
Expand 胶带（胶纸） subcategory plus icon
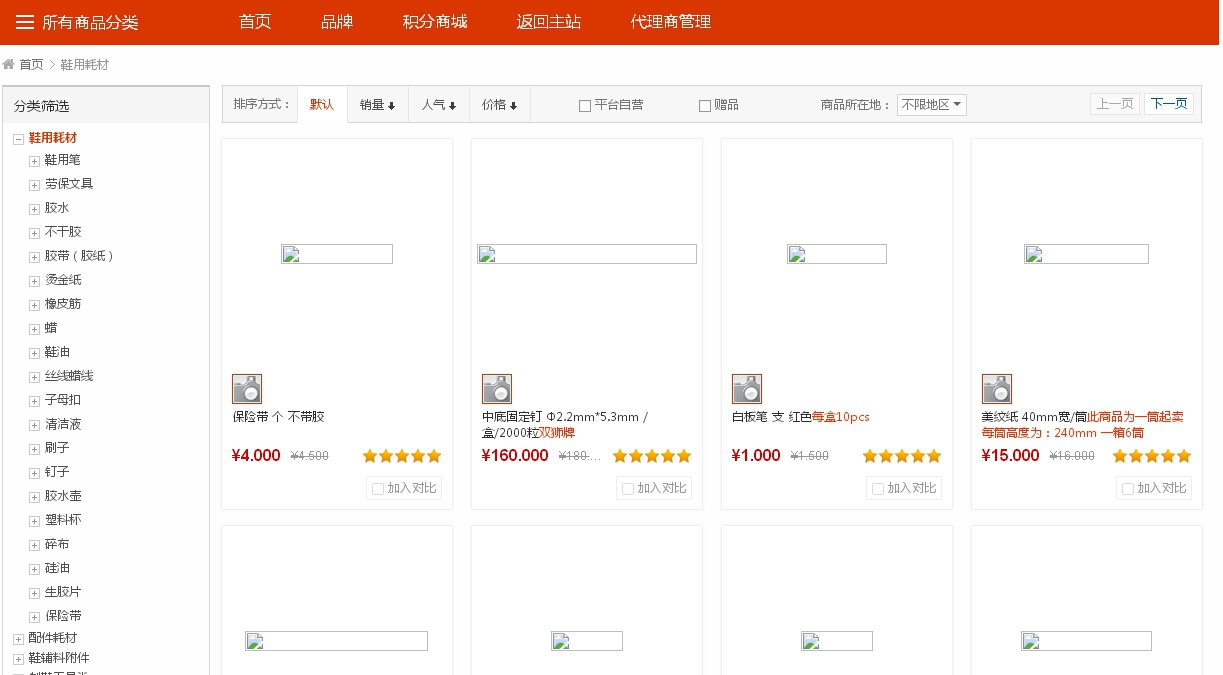(x=34, y=257)
